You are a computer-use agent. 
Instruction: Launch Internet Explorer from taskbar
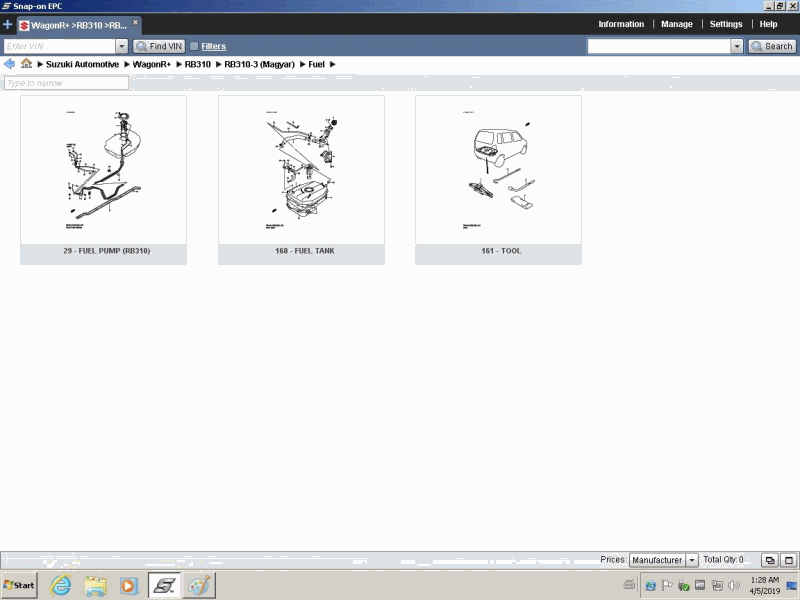[x=61, y=585]
